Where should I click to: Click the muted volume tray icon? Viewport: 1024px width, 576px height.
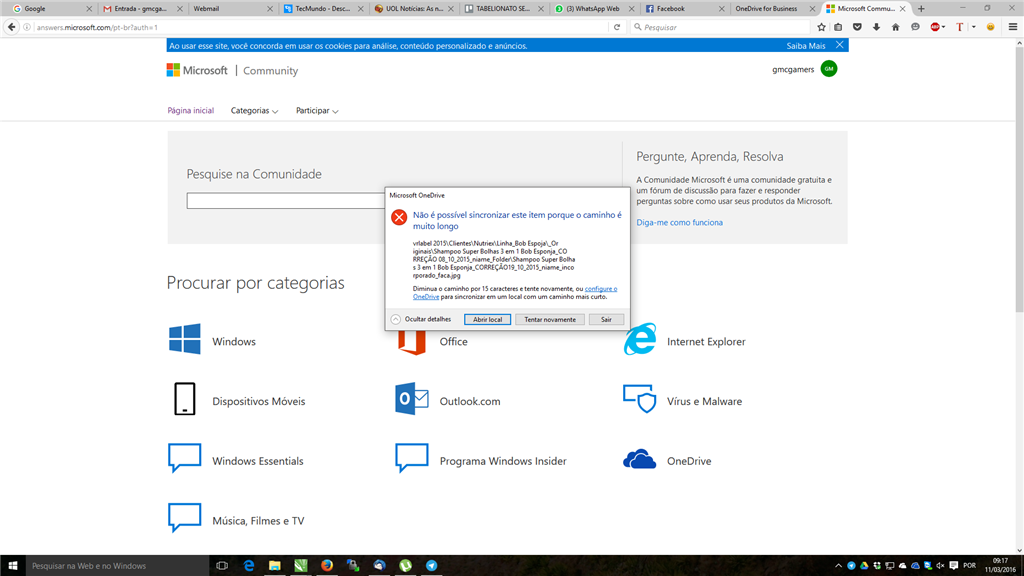(940, 566)
